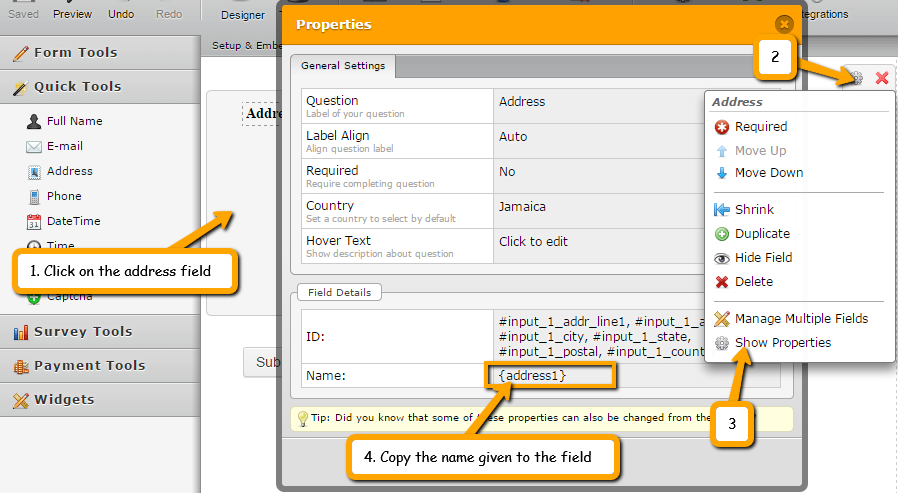898x493 pixels.
Task: Click the {address1} name field value
Action: [533, 375]
